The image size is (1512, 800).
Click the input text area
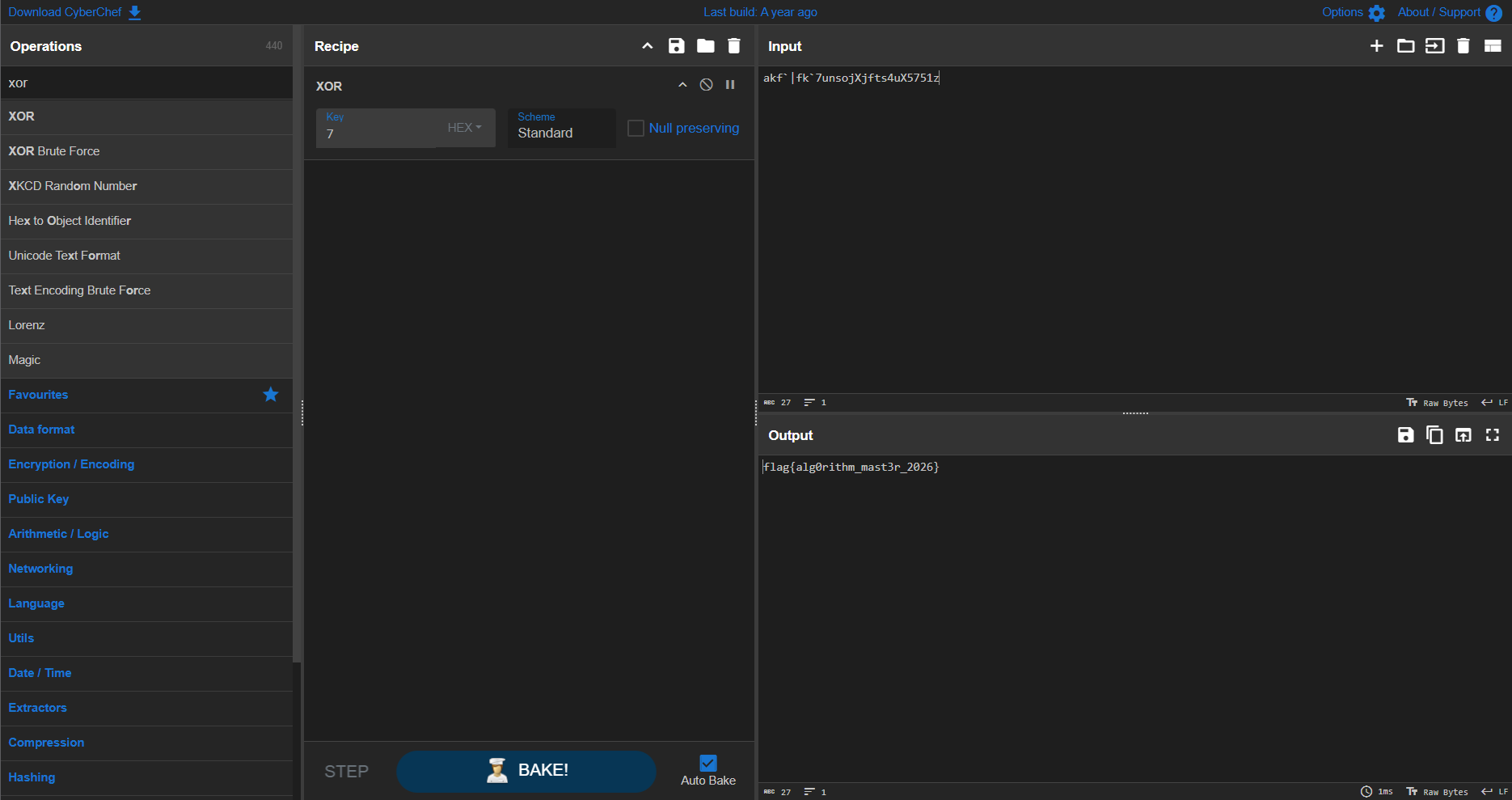(x=1134, y=231)
